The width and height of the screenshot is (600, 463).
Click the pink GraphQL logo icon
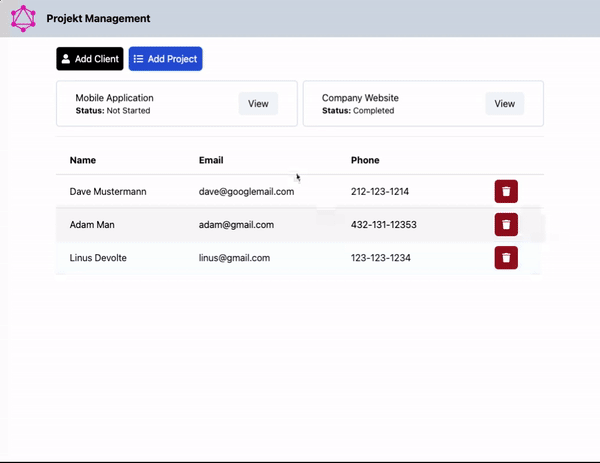(23, 18)
